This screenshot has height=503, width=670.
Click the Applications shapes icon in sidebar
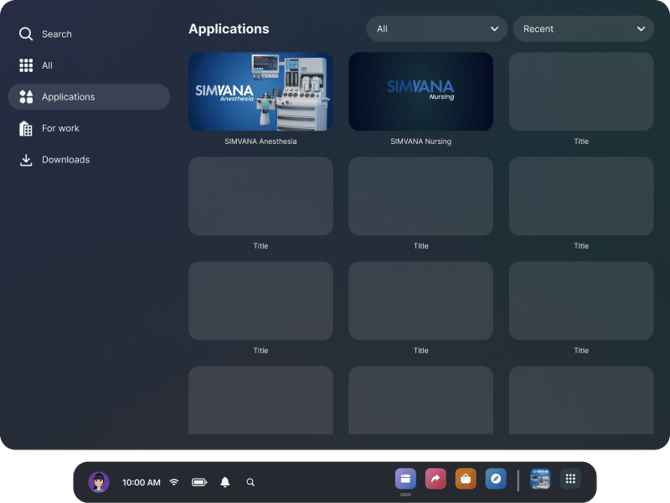click(26, 97)
